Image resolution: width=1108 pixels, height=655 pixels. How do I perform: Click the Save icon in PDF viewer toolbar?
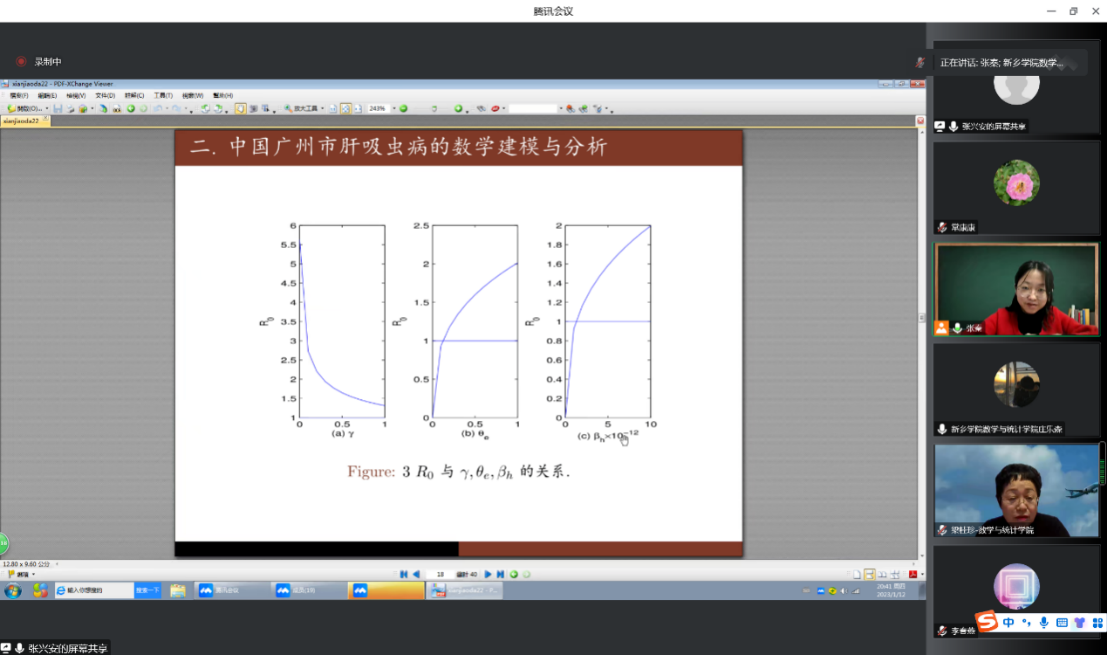point(58,109)
